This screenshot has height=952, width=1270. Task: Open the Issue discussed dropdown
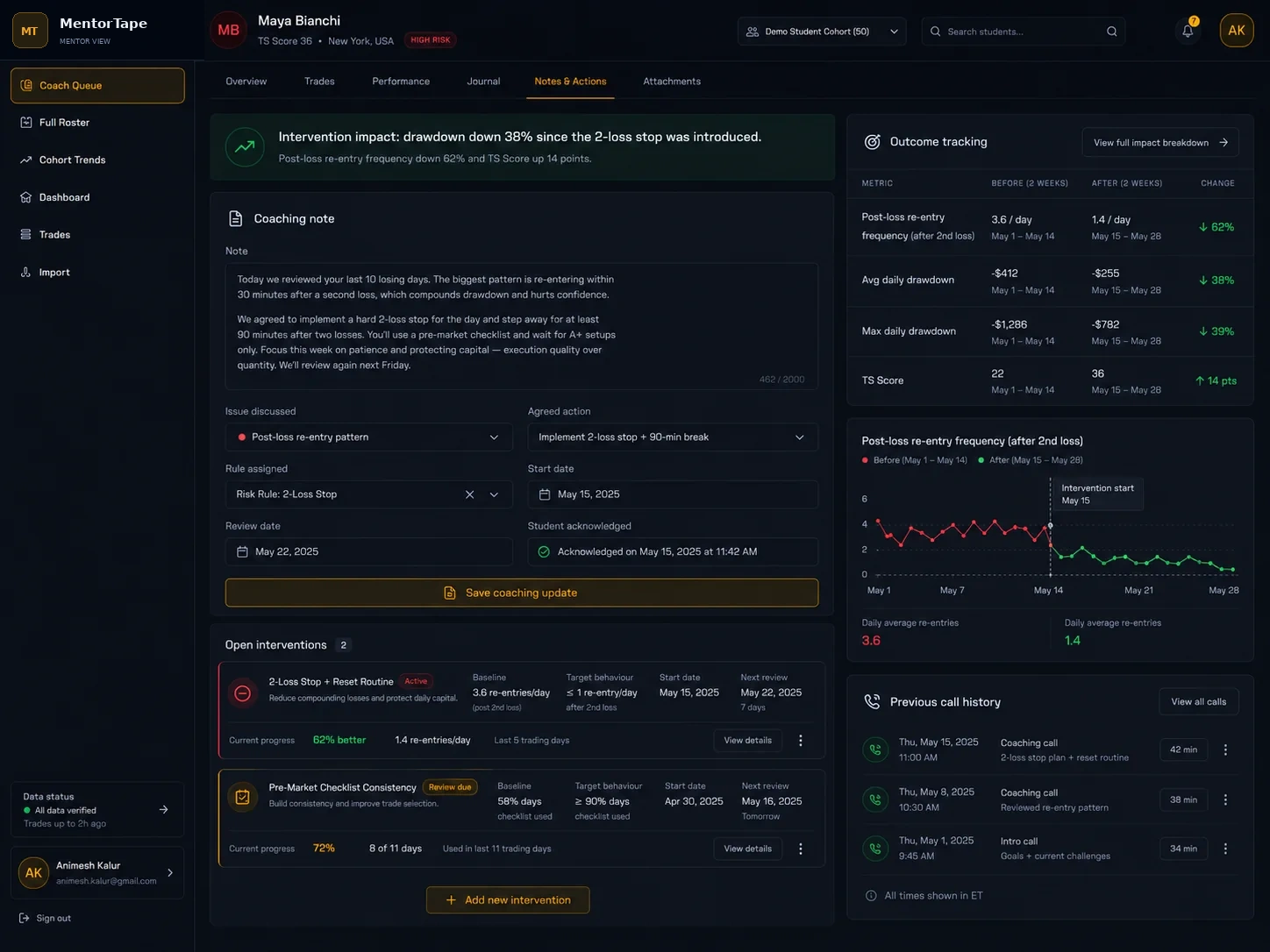(x=368, y=437)
